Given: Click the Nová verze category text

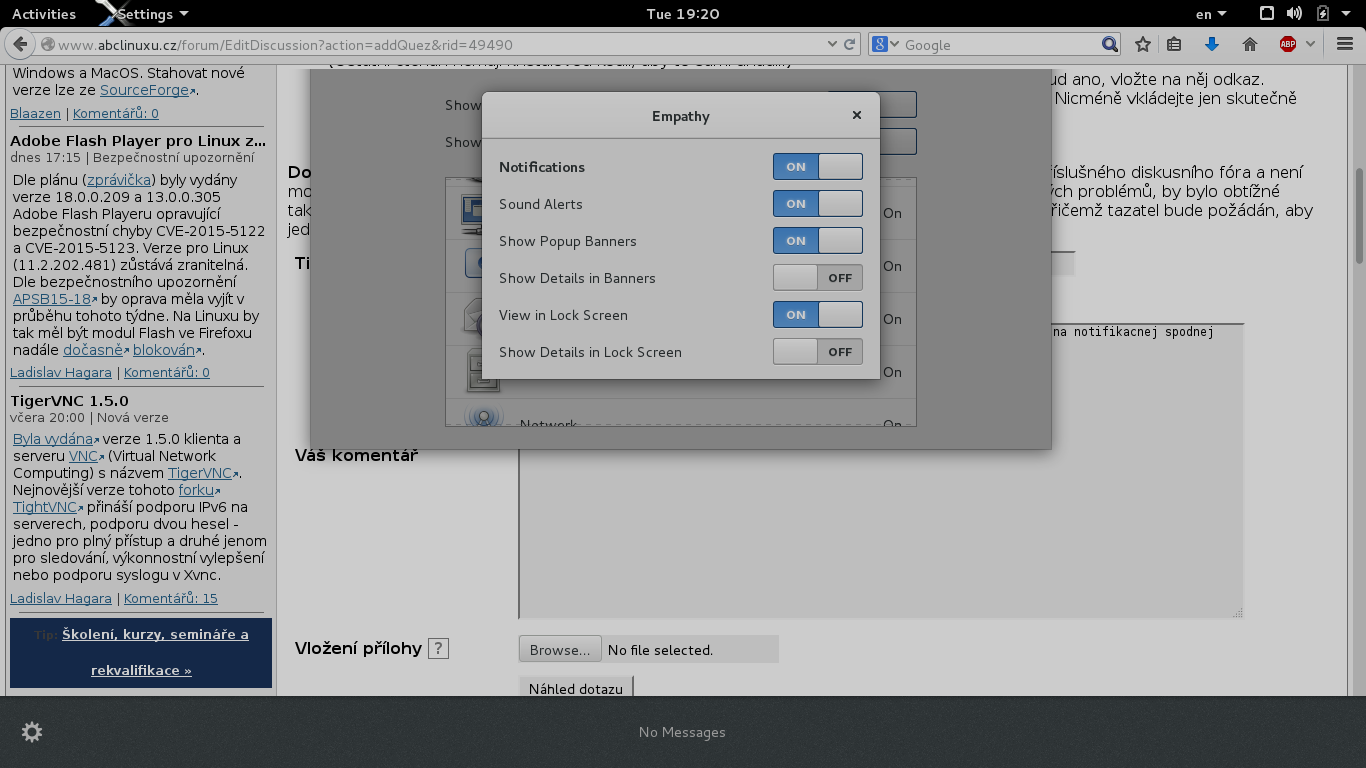Looking at the screenshot, I should [132, 418].
